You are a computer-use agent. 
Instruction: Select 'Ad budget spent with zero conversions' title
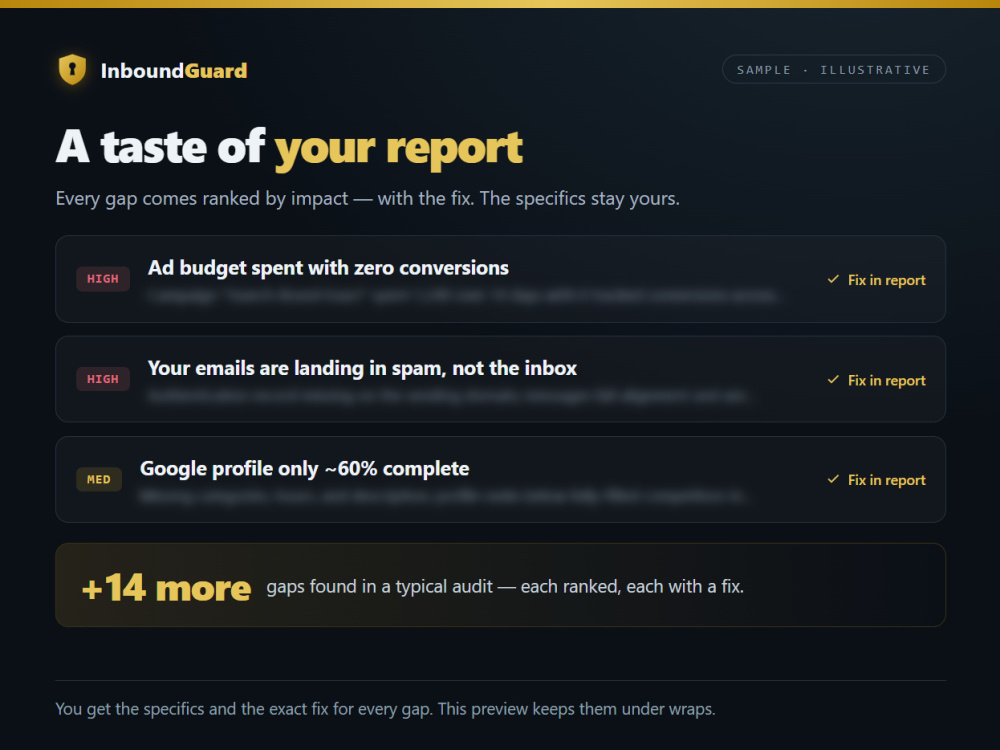pyautogui.click(x=328, y=268)
